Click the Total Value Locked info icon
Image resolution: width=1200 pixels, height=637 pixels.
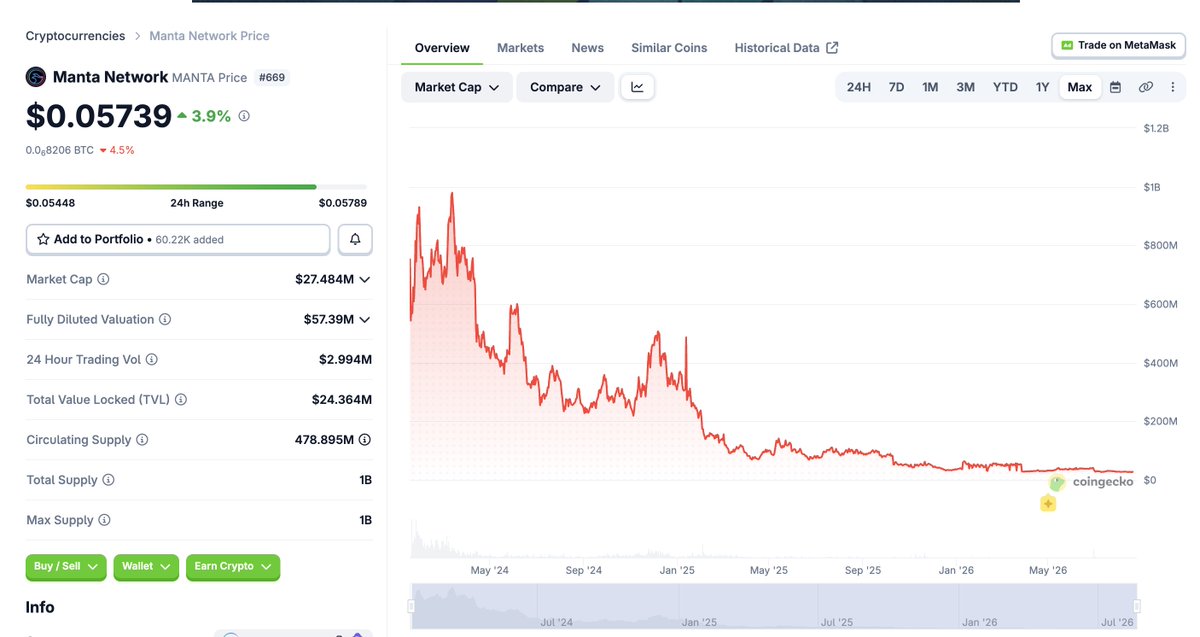tap(181, 400)
